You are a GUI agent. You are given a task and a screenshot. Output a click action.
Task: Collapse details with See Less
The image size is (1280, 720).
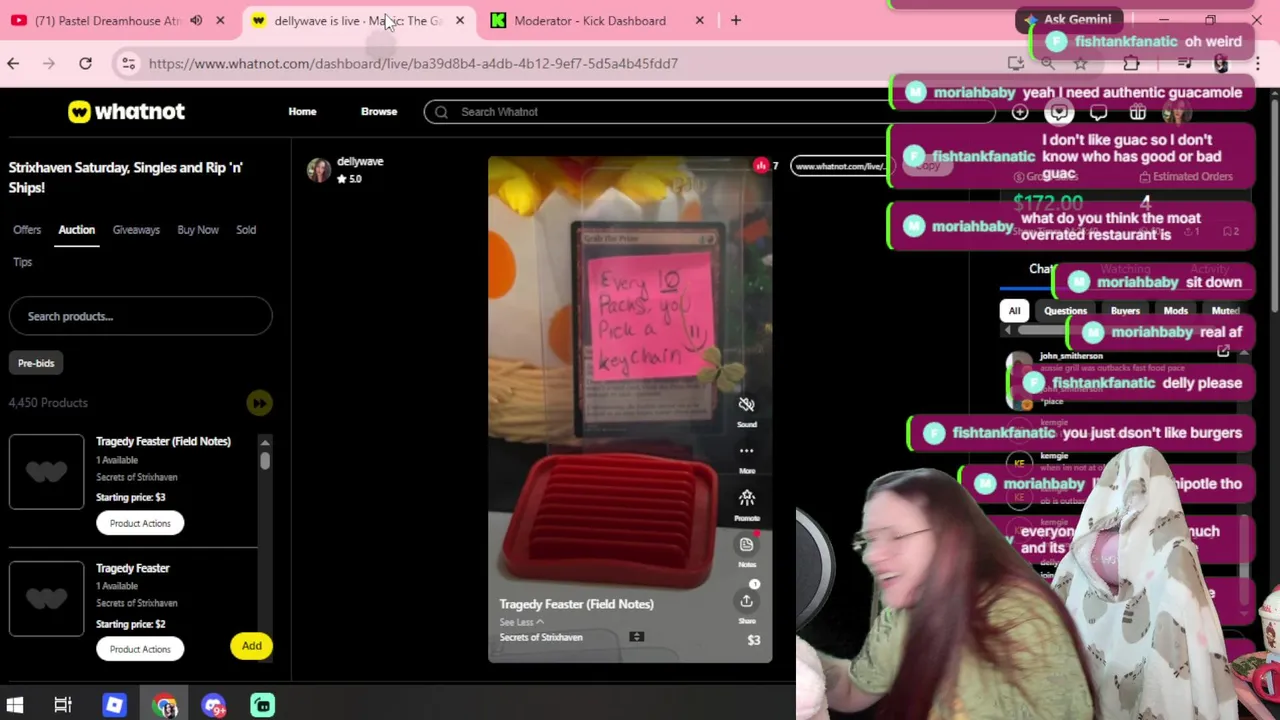coord(521,622)
